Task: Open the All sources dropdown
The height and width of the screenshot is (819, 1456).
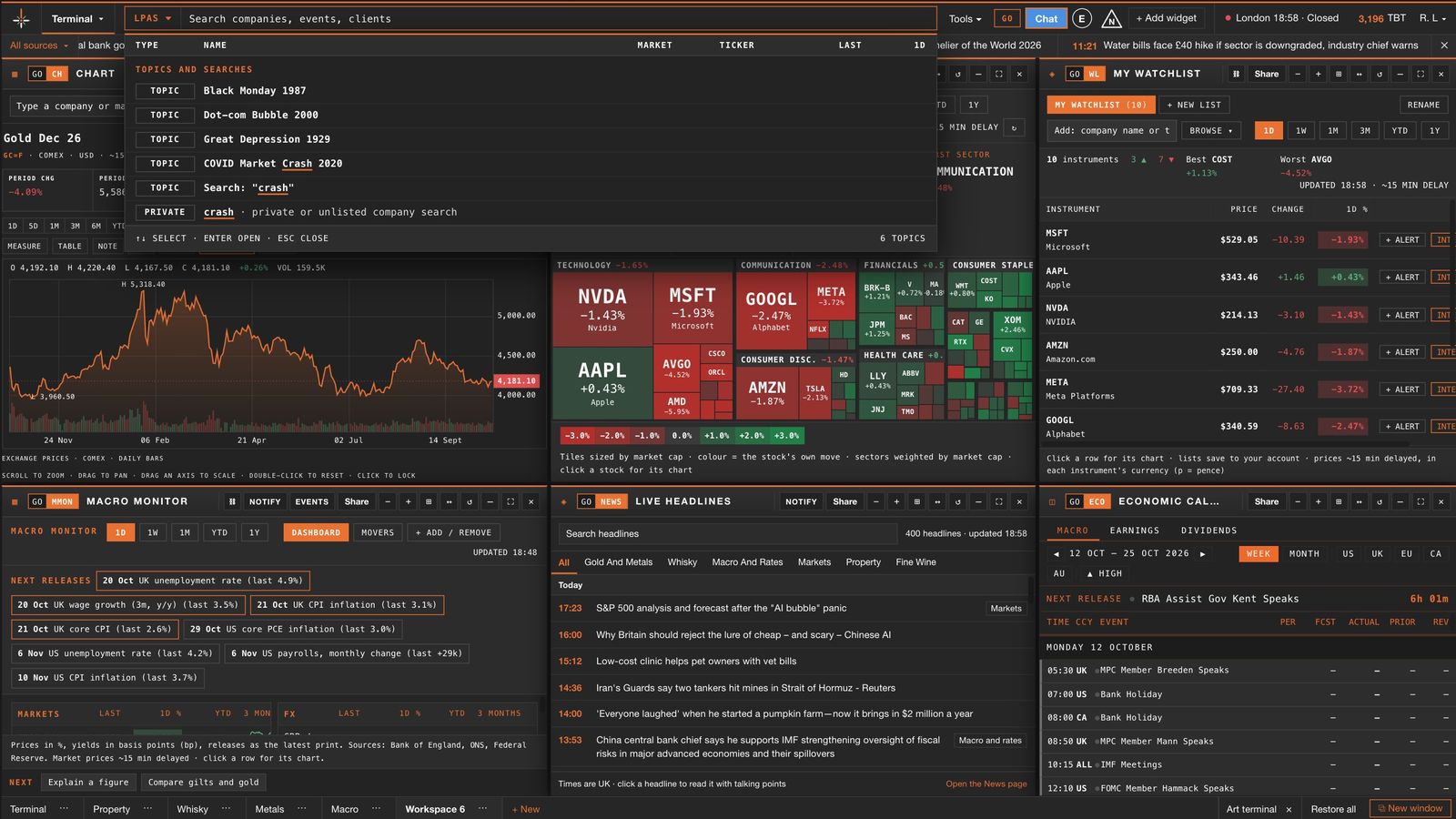Action: tap(39, 45)
